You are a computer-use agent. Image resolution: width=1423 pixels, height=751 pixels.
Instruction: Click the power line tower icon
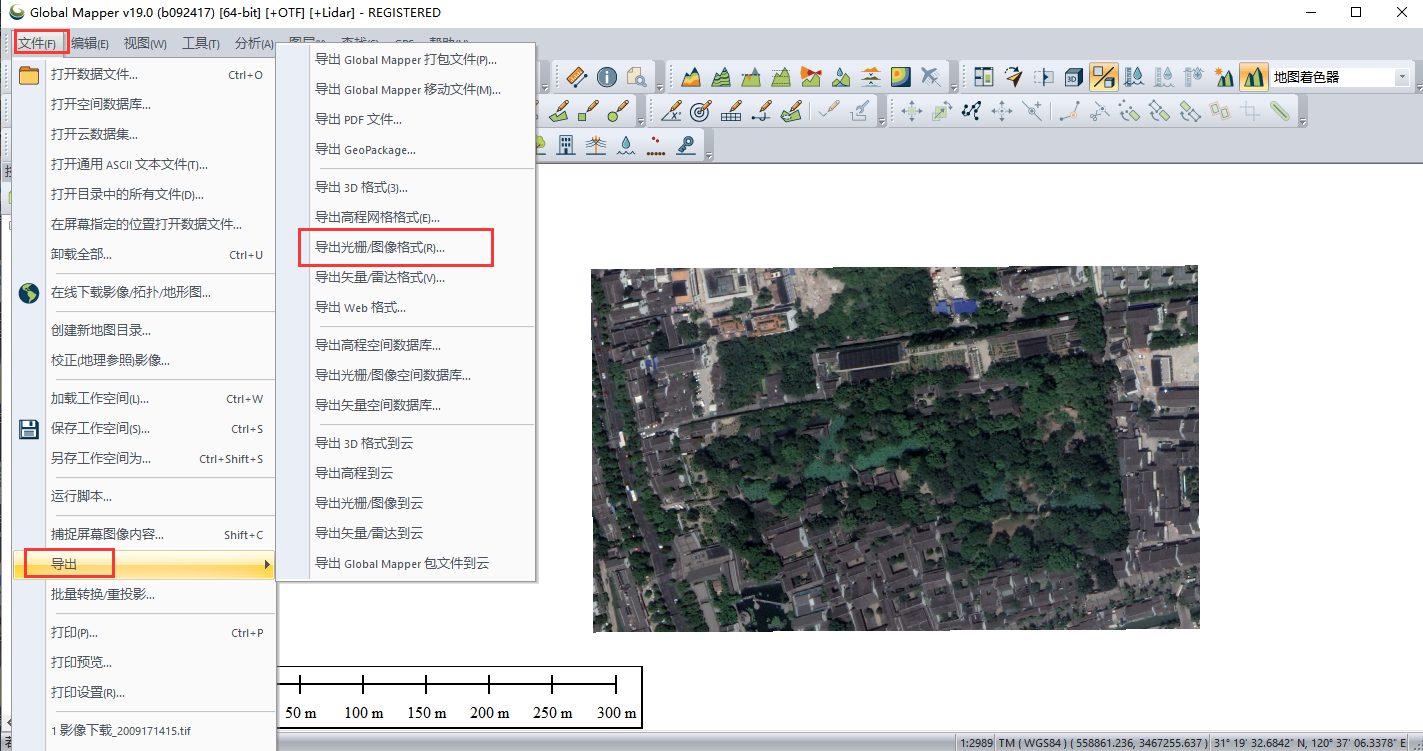[595, 145]
